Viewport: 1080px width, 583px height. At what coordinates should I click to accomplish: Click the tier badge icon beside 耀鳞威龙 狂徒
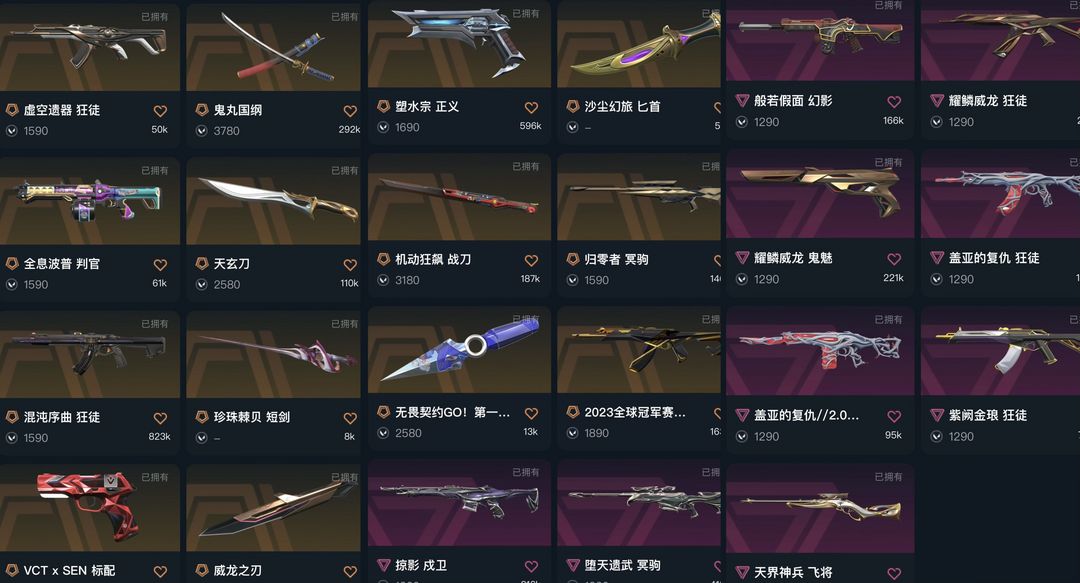937,101
